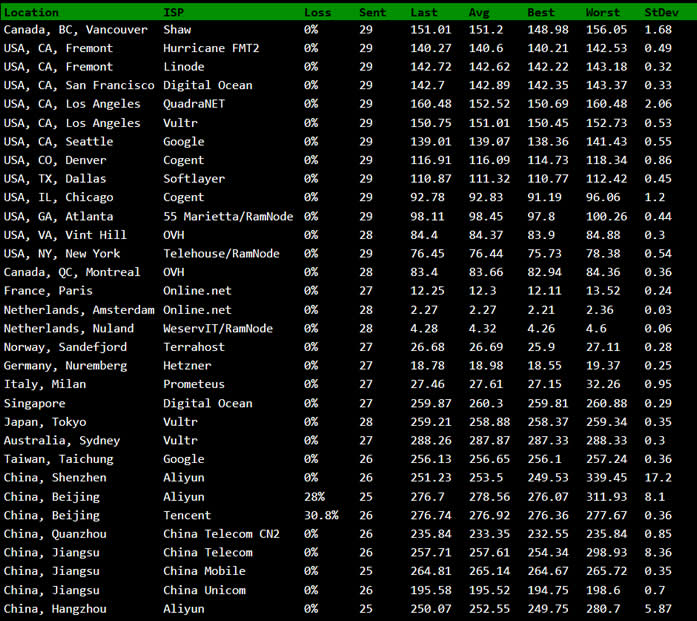Click the 30.8% loss value
This screenshot has width=697, height=621.
321,516
